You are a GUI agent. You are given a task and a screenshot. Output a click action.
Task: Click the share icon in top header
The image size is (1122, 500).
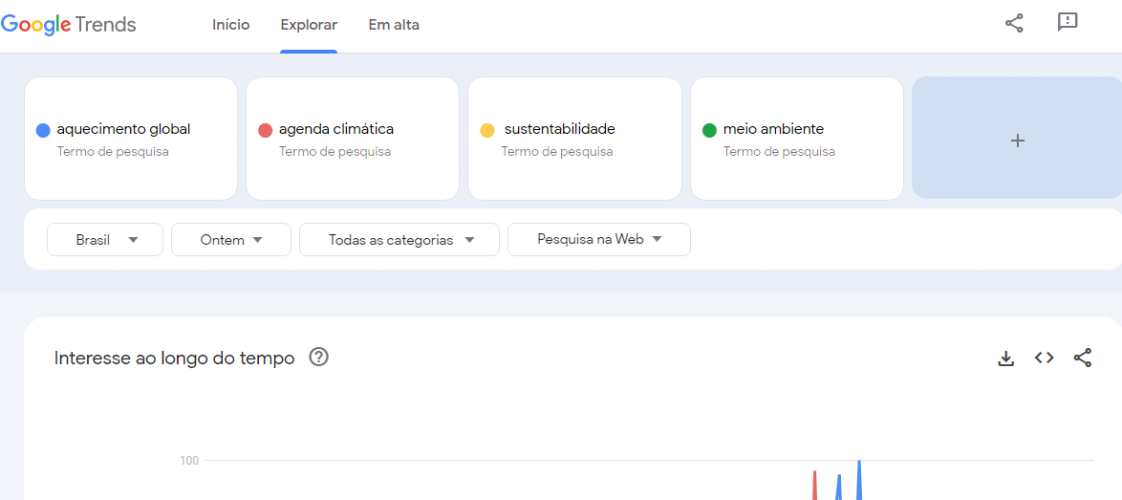1014,24
